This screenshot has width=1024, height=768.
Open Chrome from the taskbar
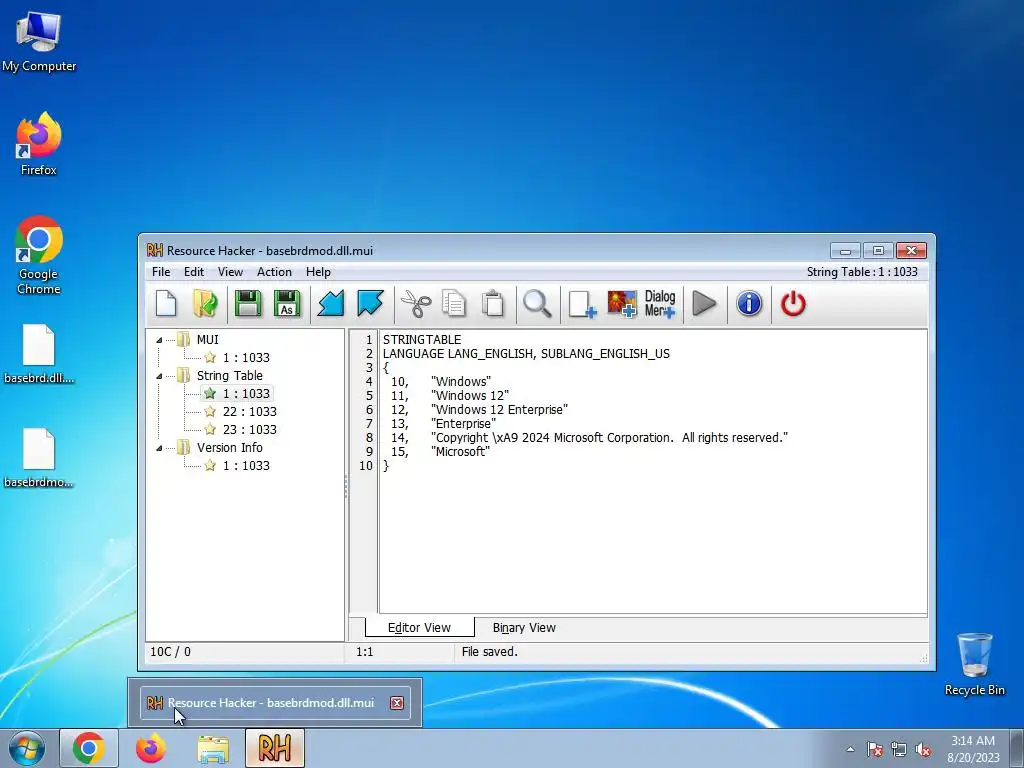tap(89, 748)
